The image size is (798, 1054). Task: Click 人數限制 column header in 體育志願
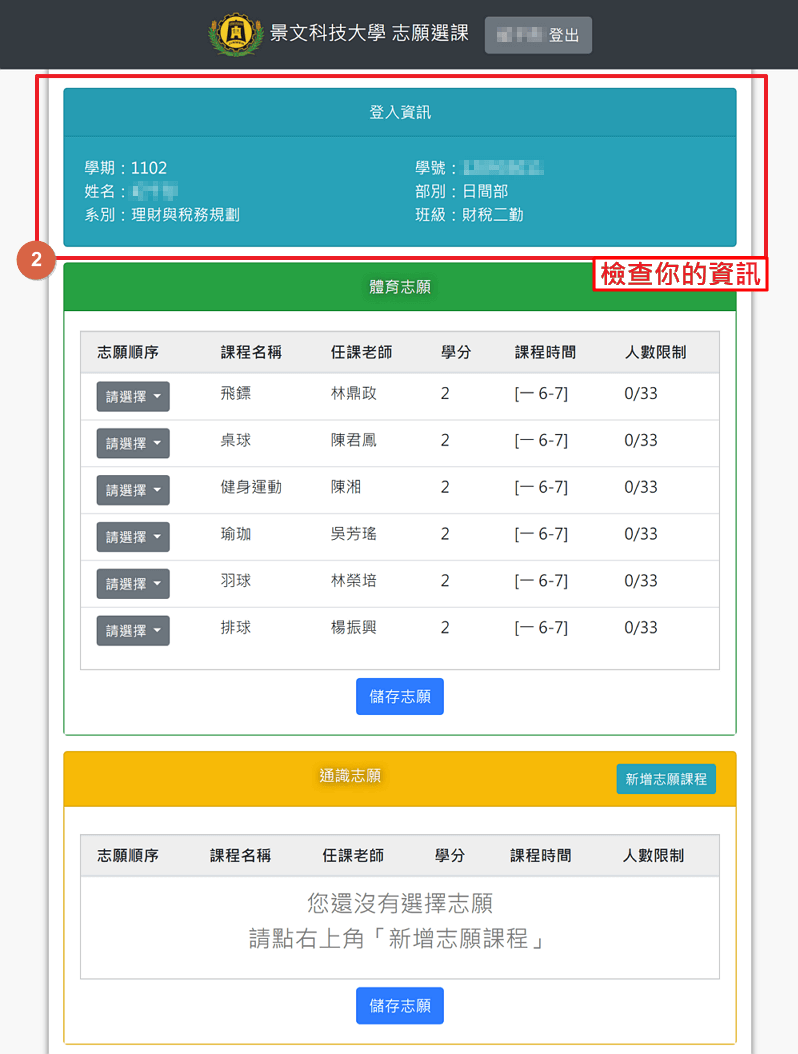point(655,352)
